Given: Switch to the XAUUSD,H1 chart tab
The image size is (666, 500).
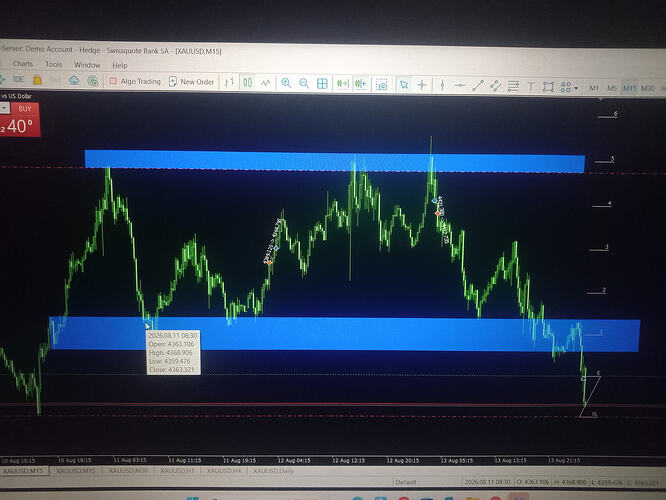Looking at the screenshot, I should pos(177,471).
